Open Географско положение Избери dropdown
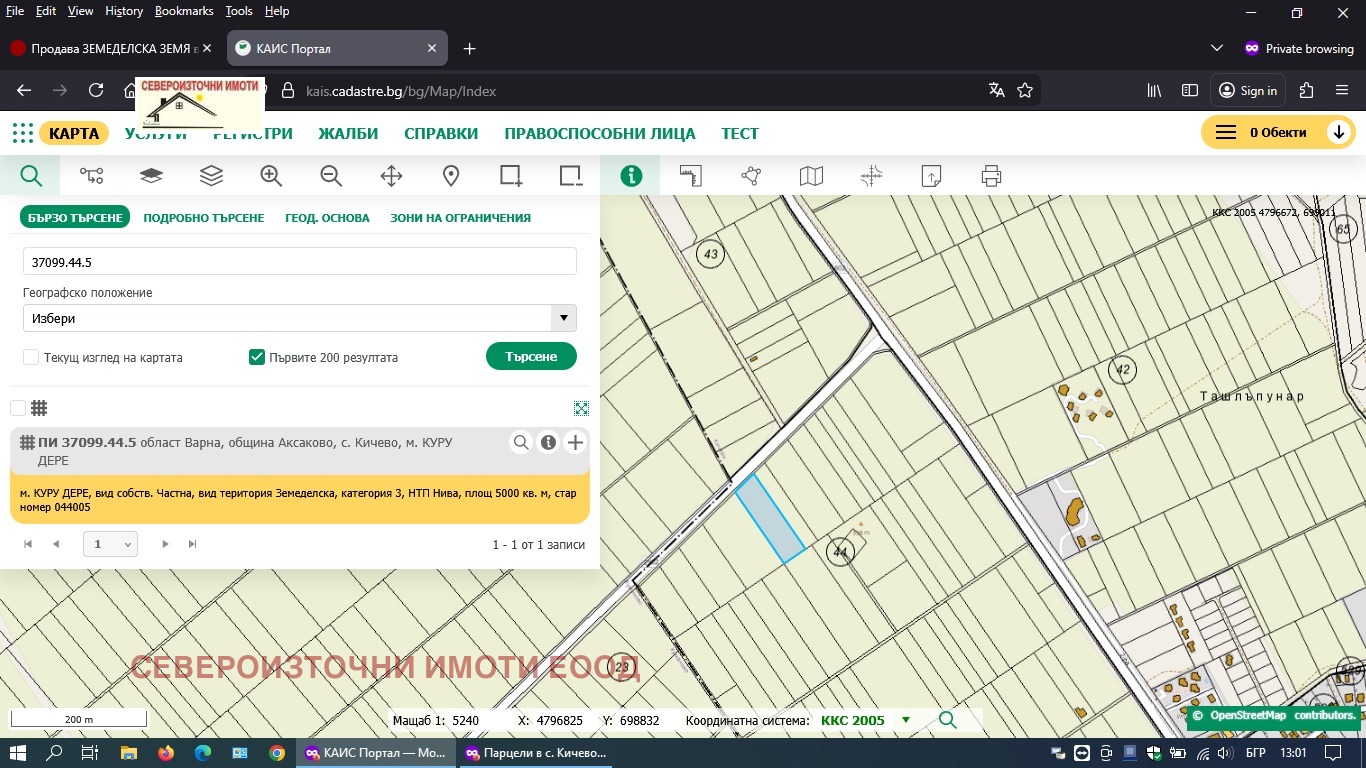The height and width of the screenshot is (768, 1366). [x=300, y=318]
